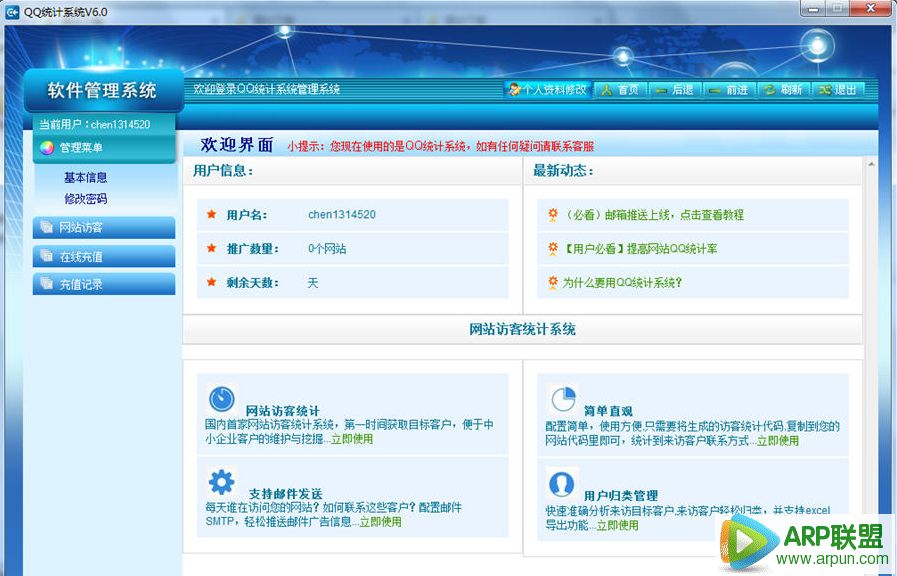Refresh the page with 刷新
Image resolution: width=897 pixels, height=576 pixels.
pyautogui.click(x=783, y=90)
